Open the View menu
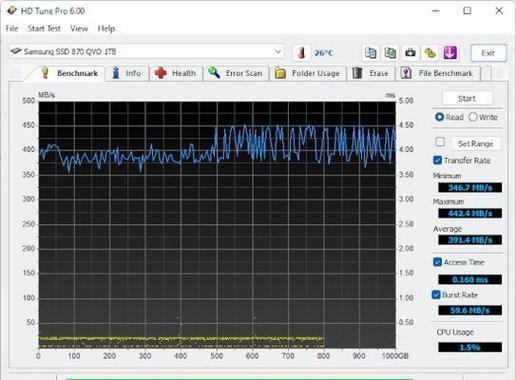Screen dimensions: 516x380 pos(79,29)
